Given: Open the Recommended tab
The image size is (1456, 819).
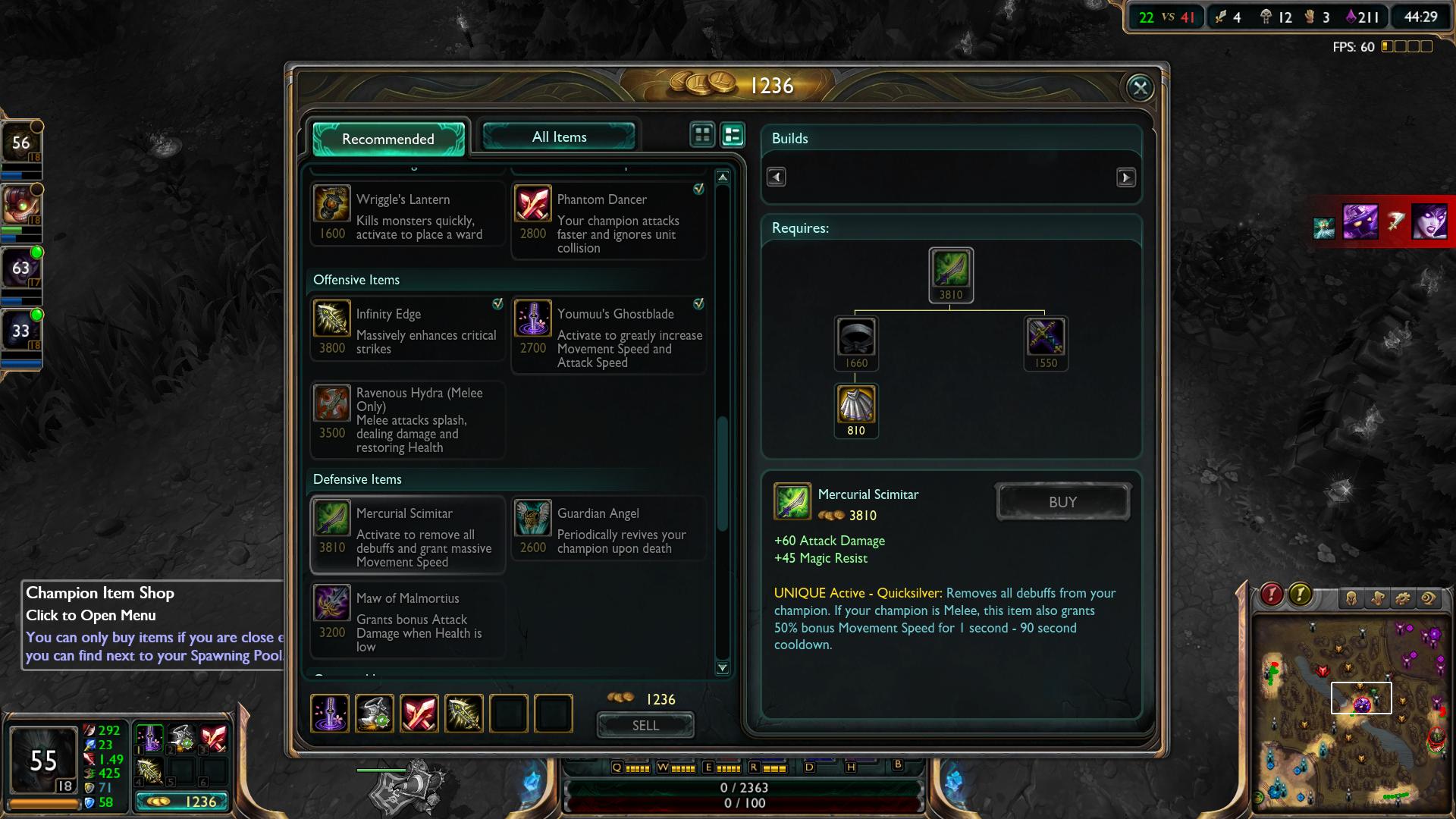Looking at the screenshot, I should coord(388,139).
